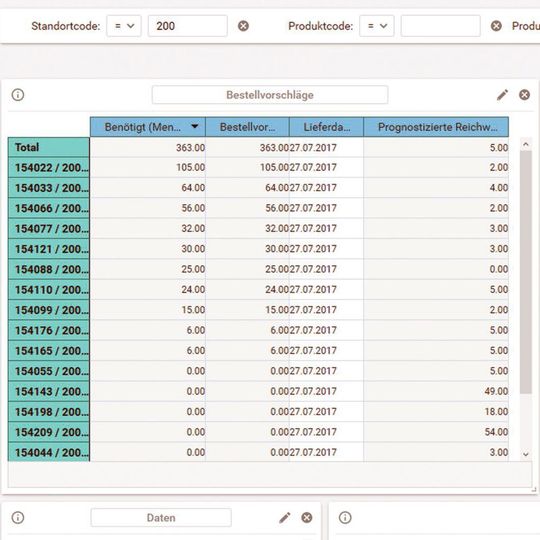
Task: Click the 105.00 Benötigt cell of row 154022
Action: click(x=148, y=168)
